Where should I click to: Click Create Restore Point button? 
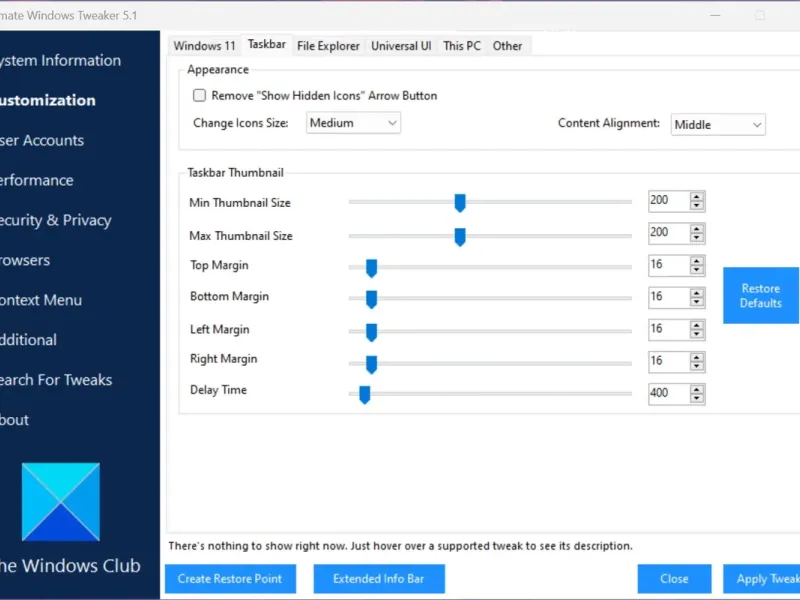pos(230,579)
